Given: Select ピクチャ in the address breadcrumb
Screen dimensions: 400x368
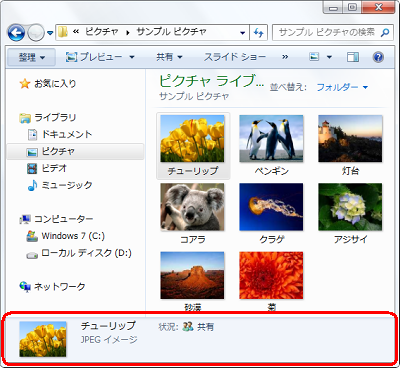Looking at the screenshot, I should click(x=102, y=32).
